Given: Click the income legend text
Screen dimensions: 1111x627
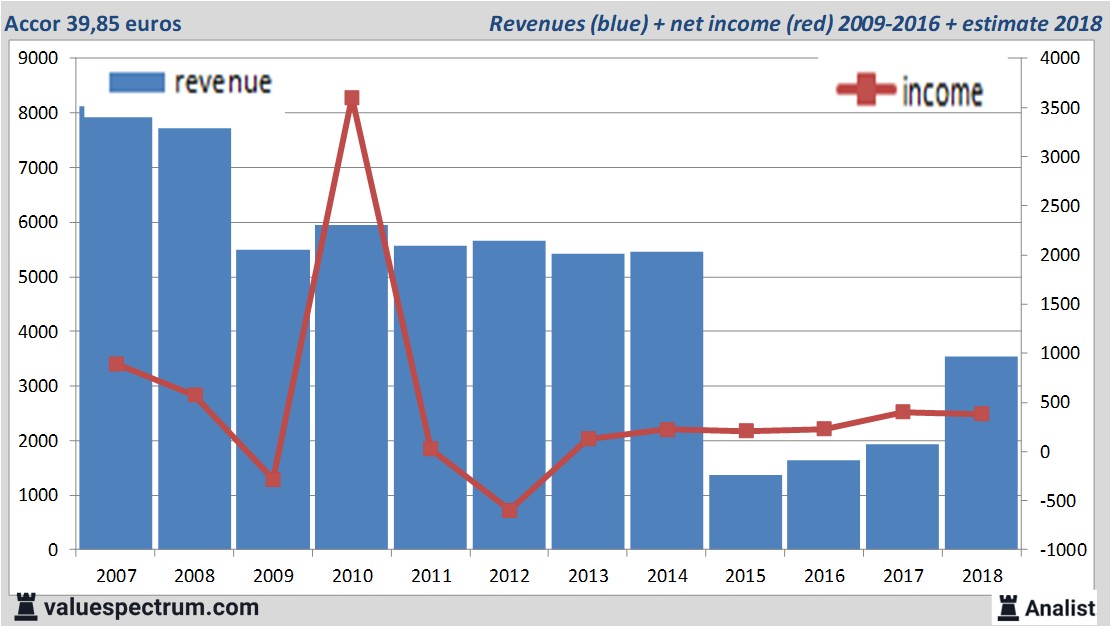Looking at the screenshot, I should pyautogui.click(x=942, y=92).
